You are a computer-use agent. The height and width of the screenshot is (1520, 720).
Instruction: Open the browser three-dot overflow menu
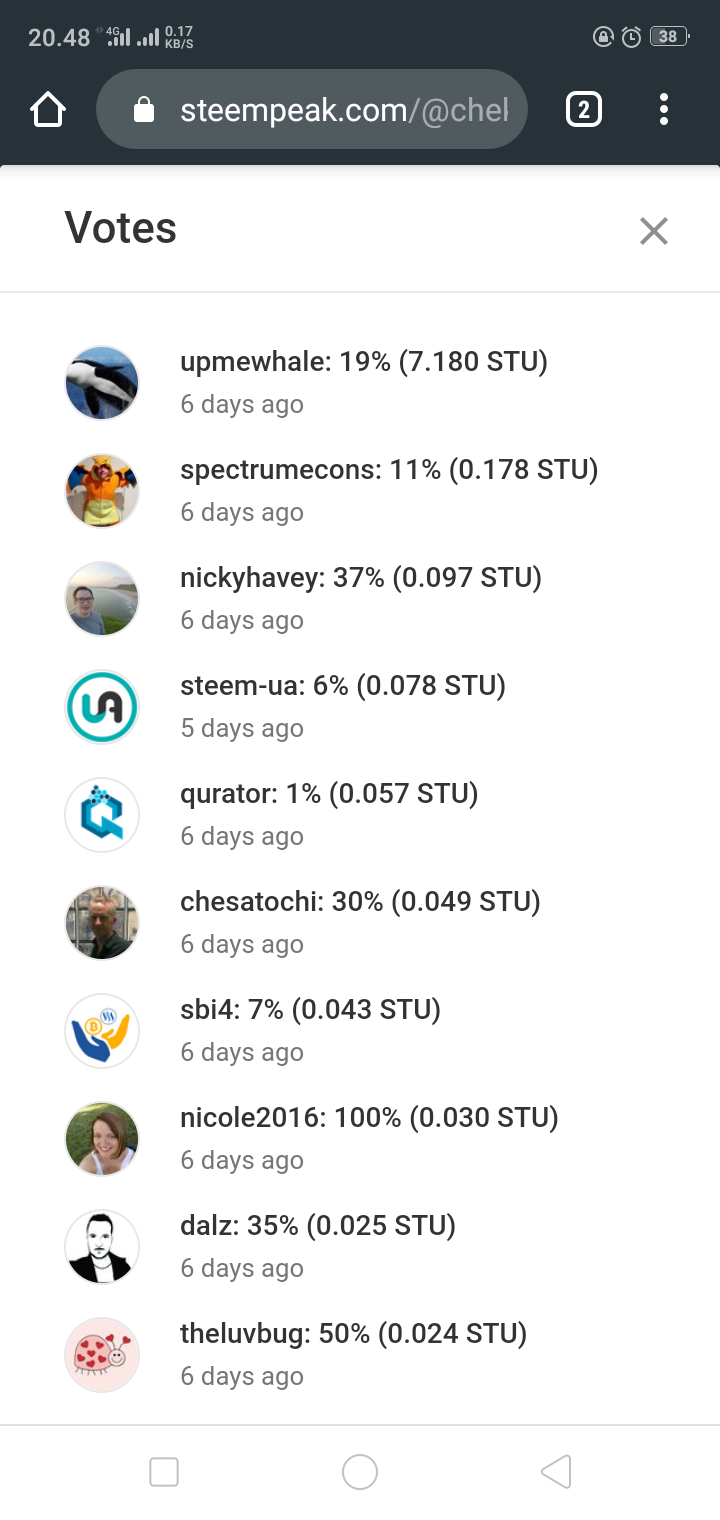(664, 109)
